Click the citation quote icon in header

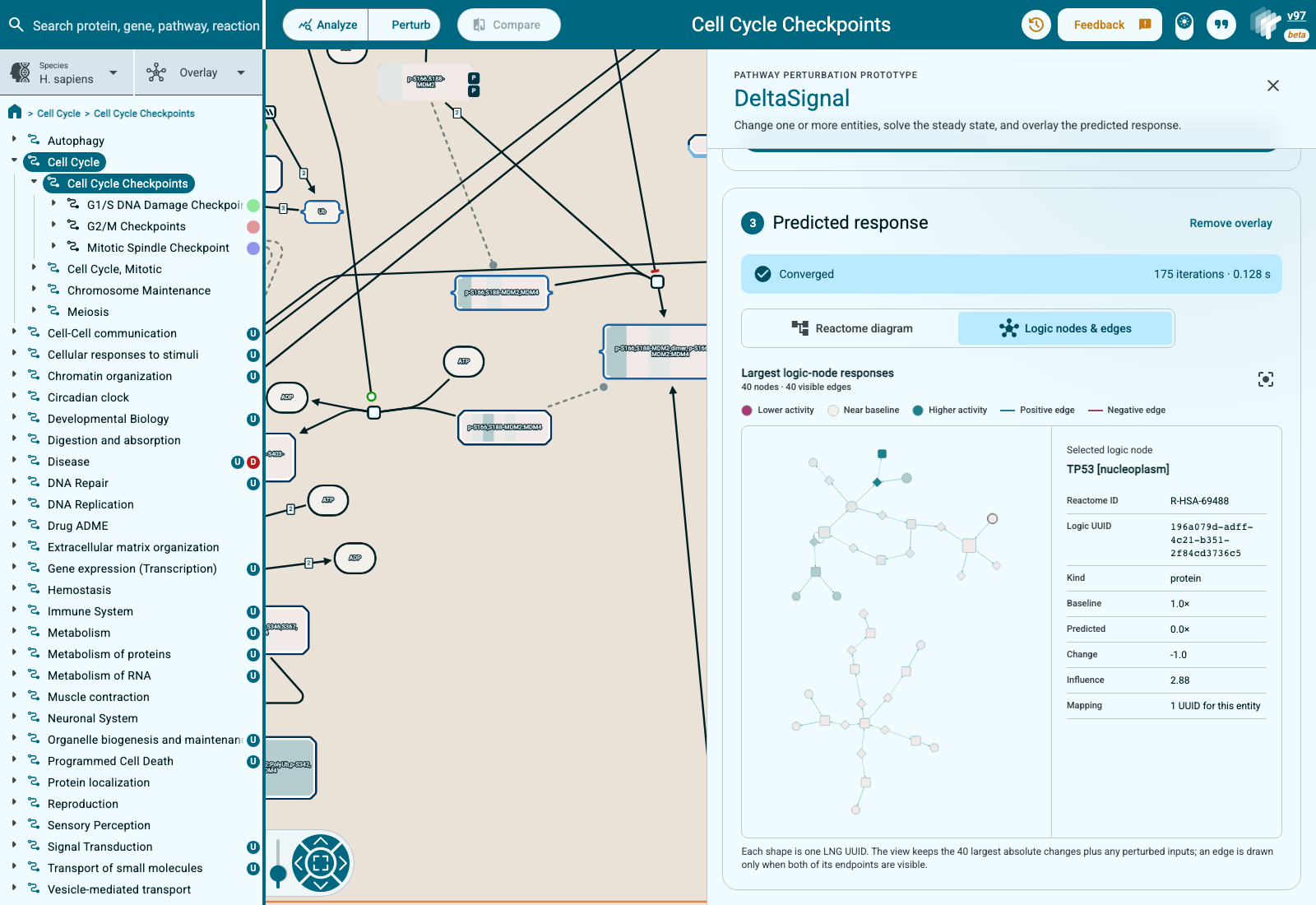[x=1221, y=25]
